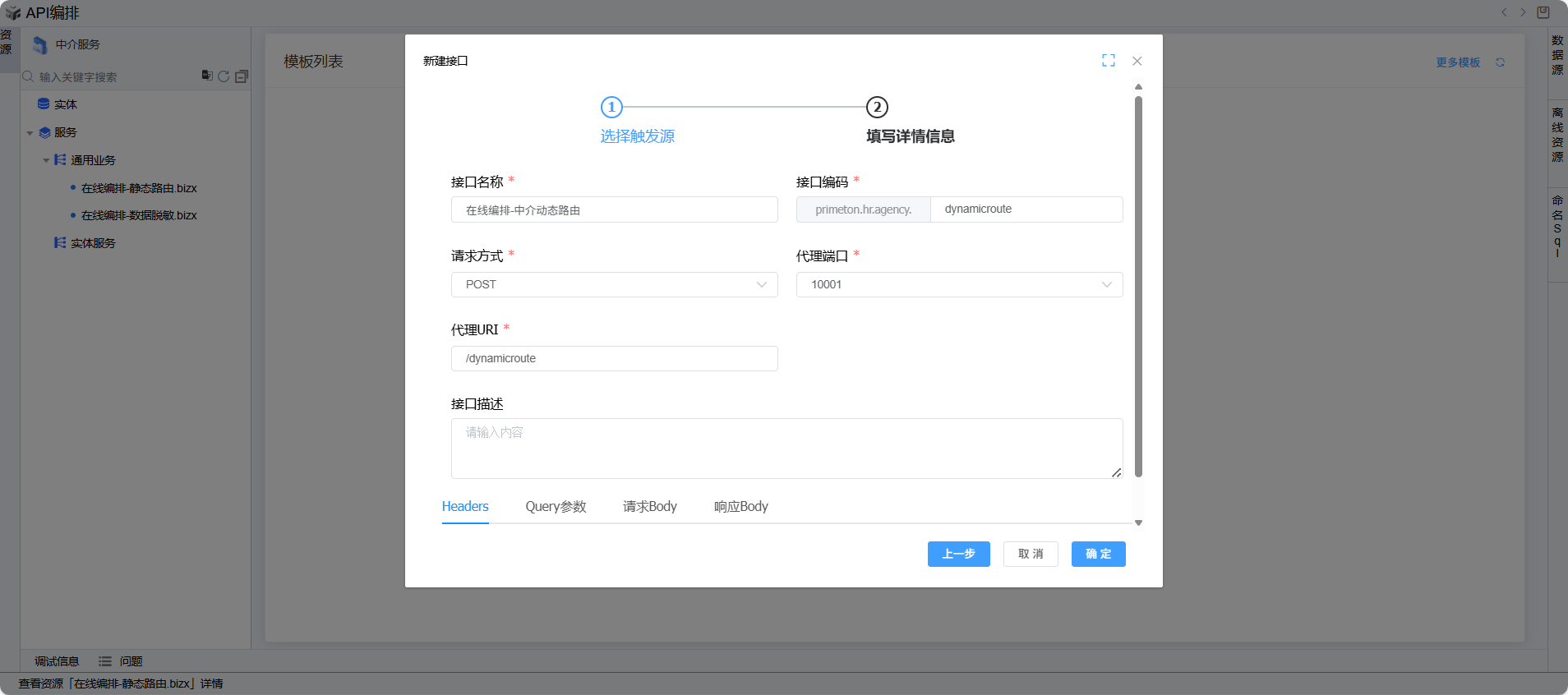
Task: Click the 问题 list icon in the bottom bar
Action: point(105,661)
